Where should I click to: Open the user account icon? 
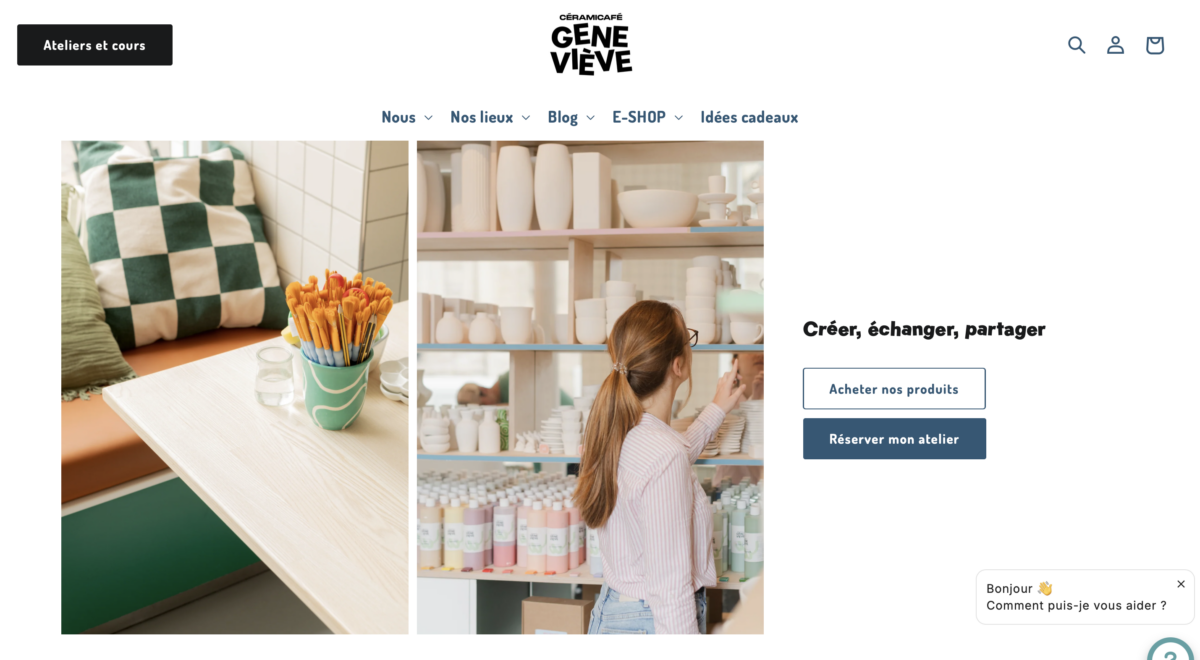click(x=1115, y=45)
